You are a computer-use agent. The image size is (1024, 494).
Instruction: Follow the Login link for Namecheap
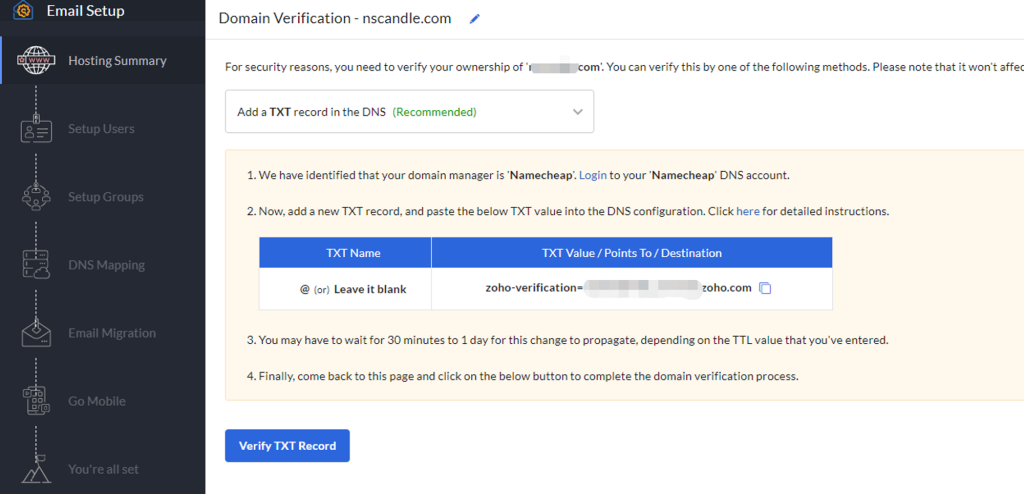coord(593,175)
